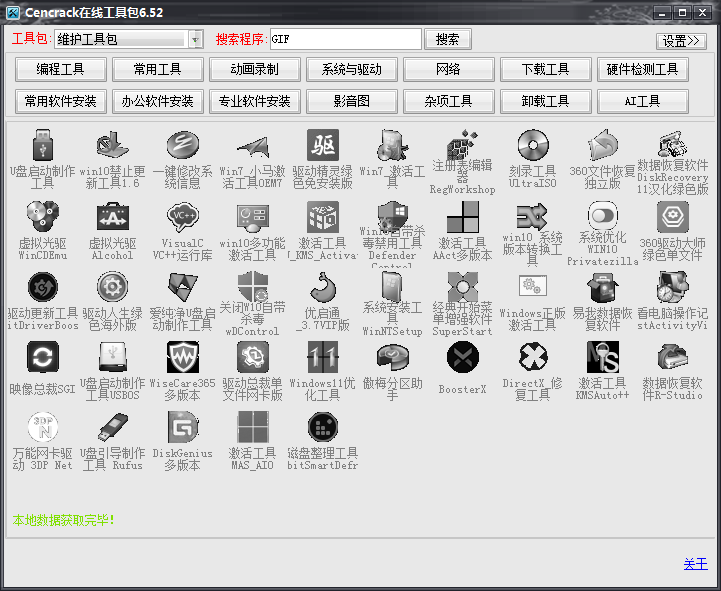
Task: Open U盘引导制作工具 Rufus
Action: pyautogui.click(x=112, y=427)
